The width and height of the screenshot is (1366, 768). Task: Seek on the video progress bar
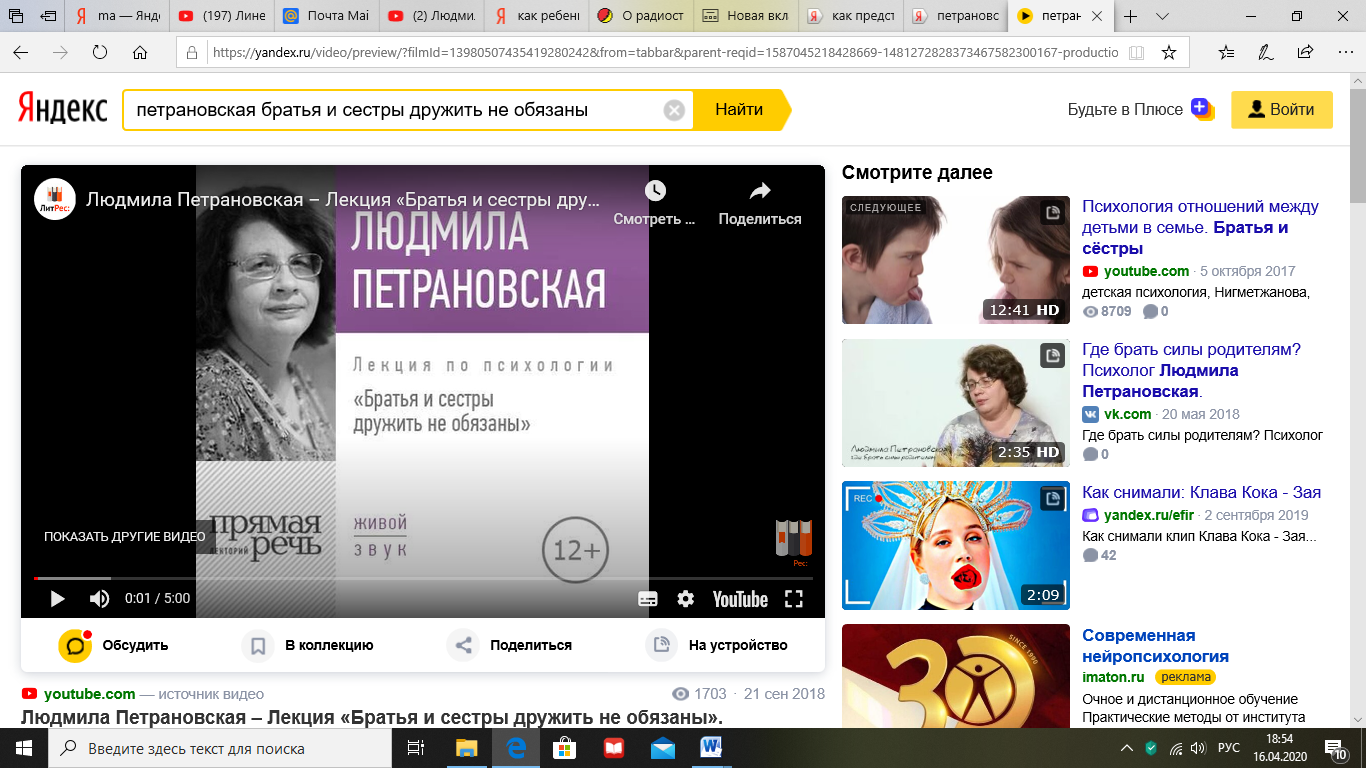point(423,578)
